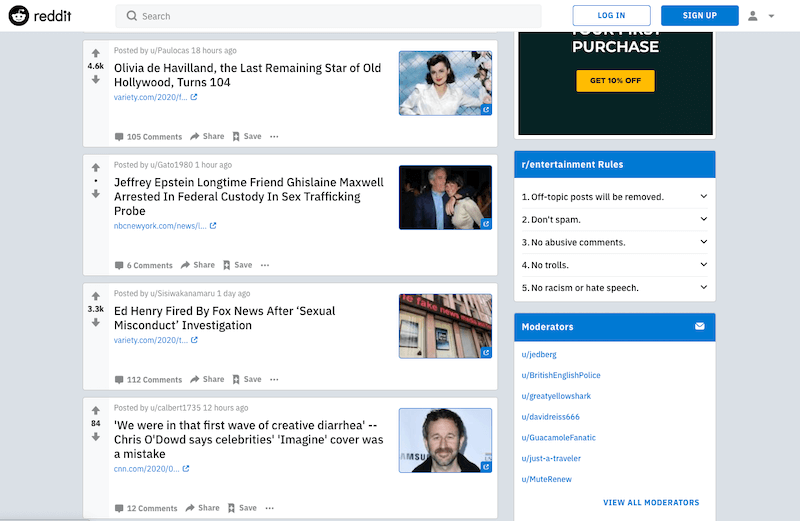Open more options for Olivia de Havilland post
Viewport: 800px width, 521px height.
pos(274,136)
